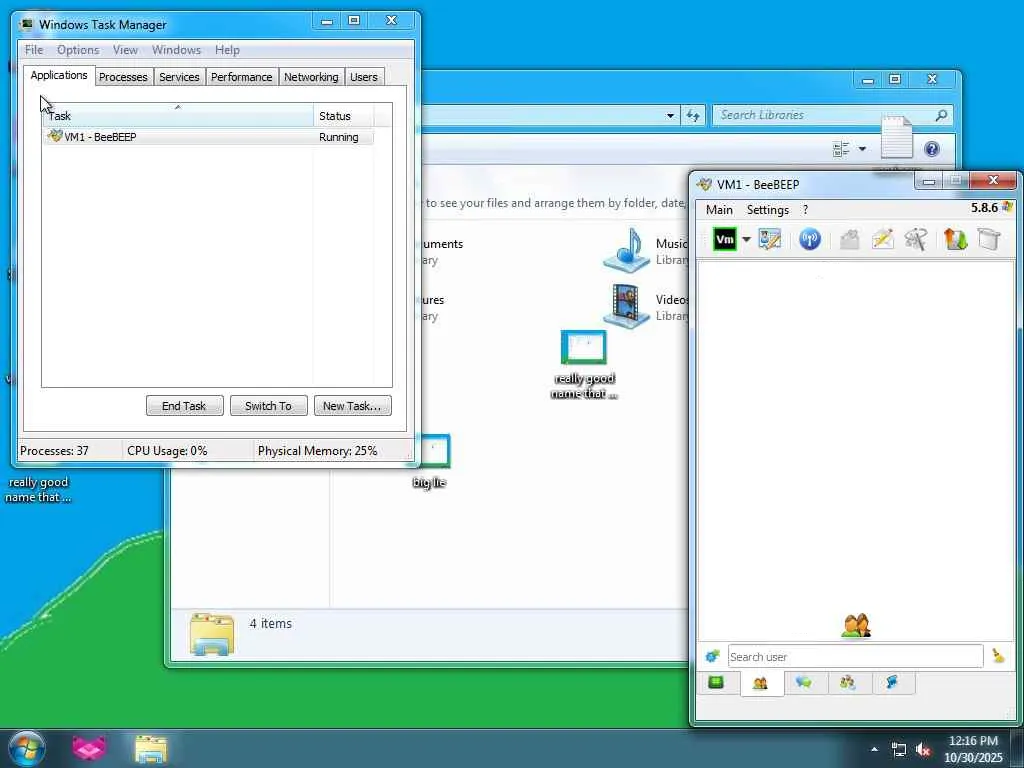Click the colorful logo beside version 5.8.6
Image resolution: width=1024 pixels, height=768 pixels.
[x=1008, y=207]
